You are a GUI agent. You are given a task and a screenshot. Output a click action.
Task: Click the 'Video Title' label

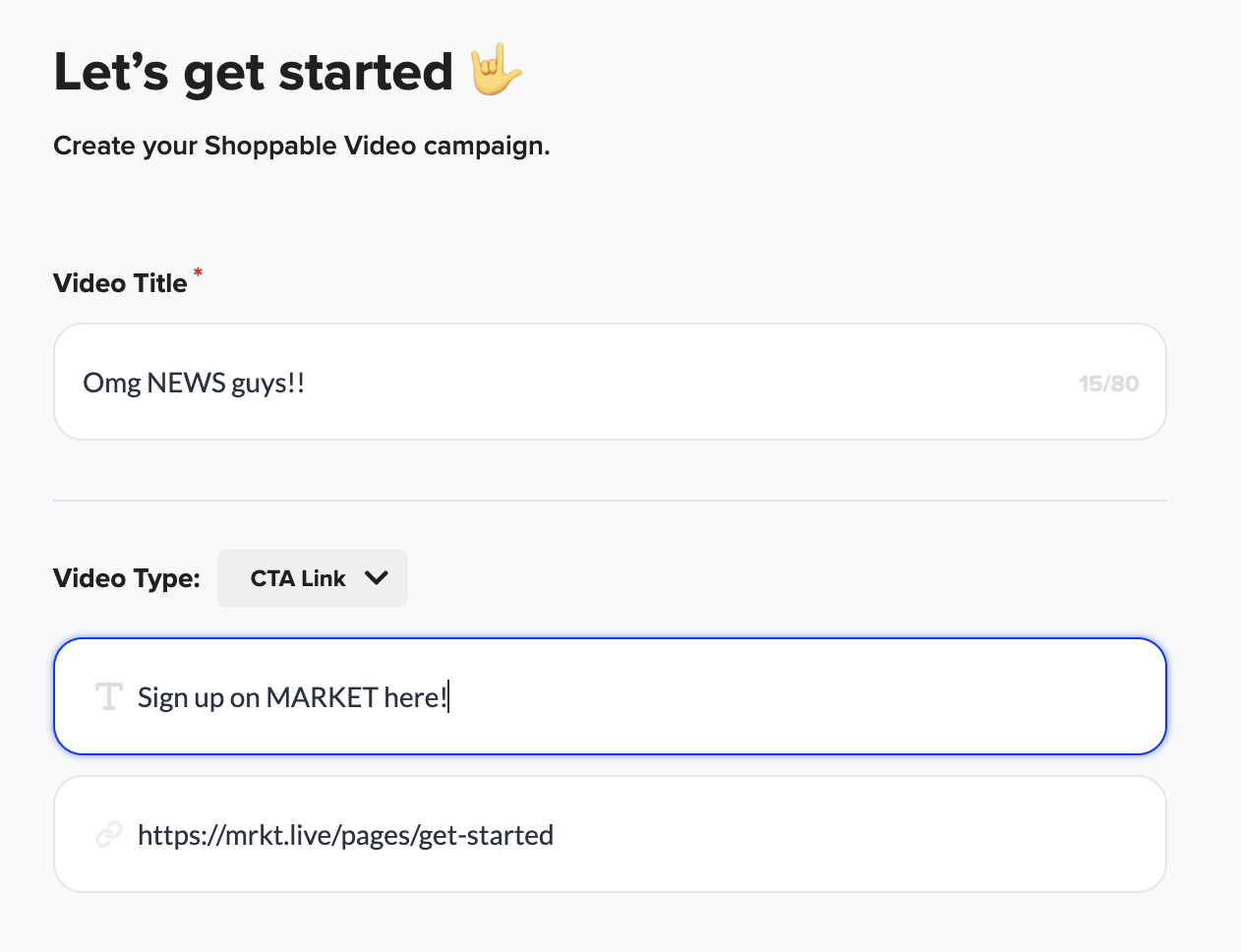point(120,283)
